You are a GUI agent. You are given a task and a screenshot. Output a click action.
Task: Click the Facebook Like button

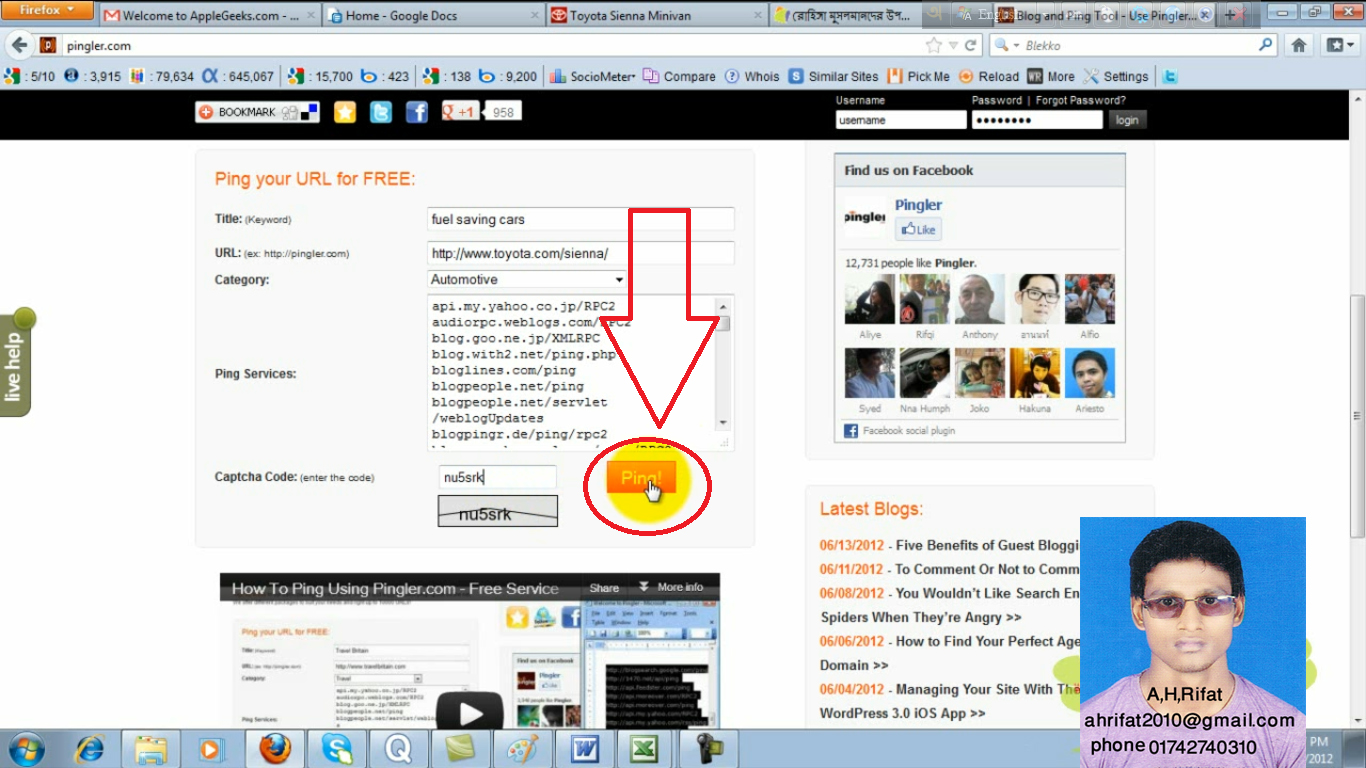(918, 229)
